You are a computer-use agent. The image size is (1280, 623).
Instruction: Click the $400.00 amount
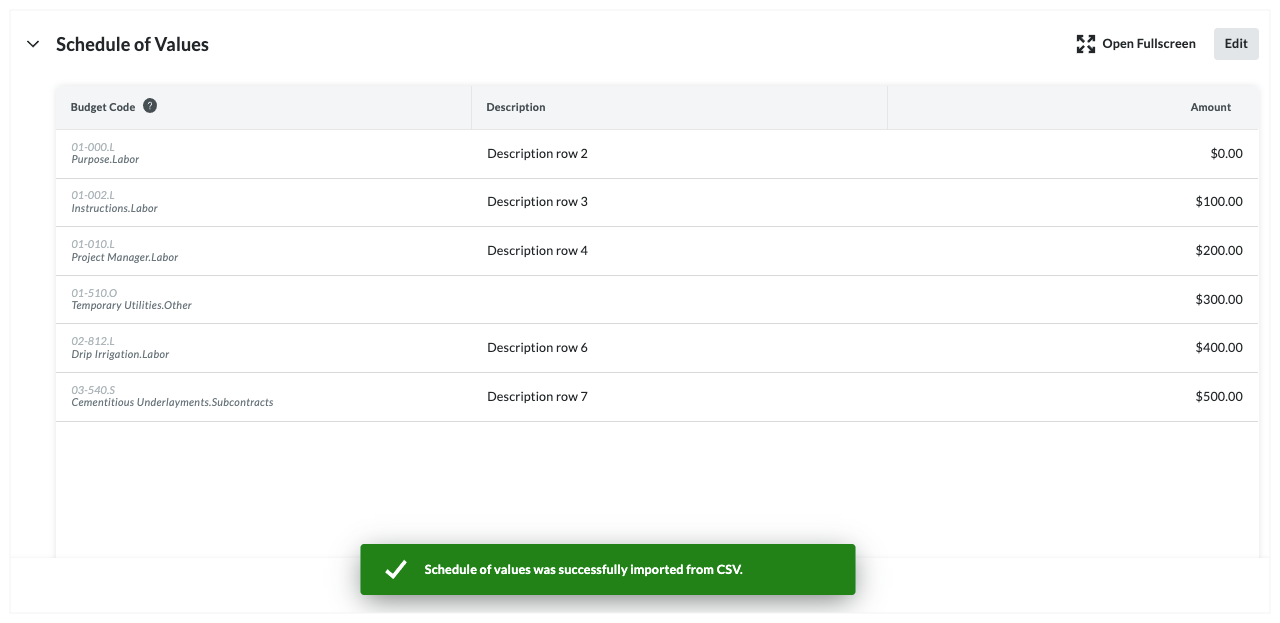tap(1219, 348)
